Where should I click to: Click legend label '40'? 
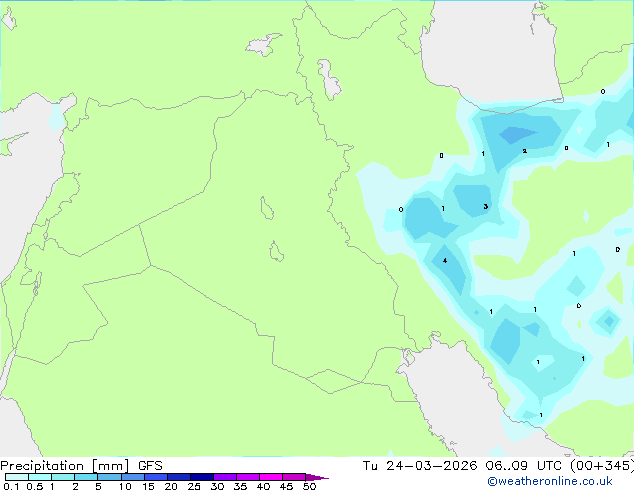click(x=263, y=486)
